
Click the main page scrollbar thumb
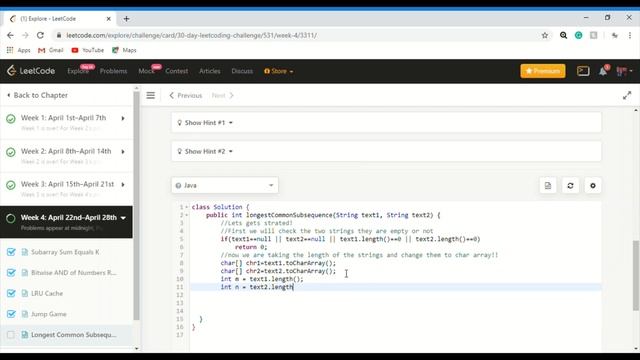[x=636, y=276]
